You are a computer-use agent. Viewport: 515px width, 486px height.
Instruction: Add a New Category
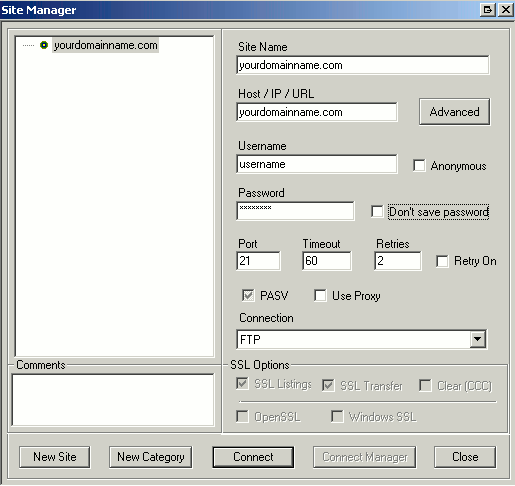(151, 457)
